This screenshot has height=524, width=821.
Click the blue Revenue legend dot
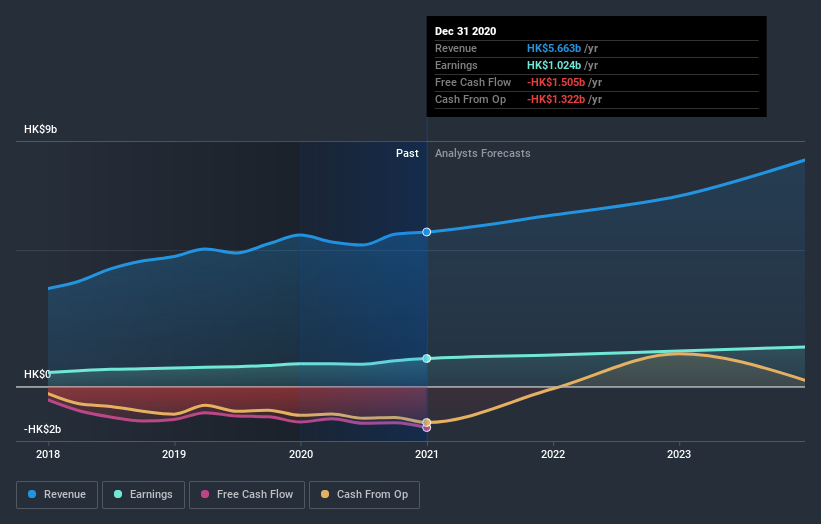(32, 494)
